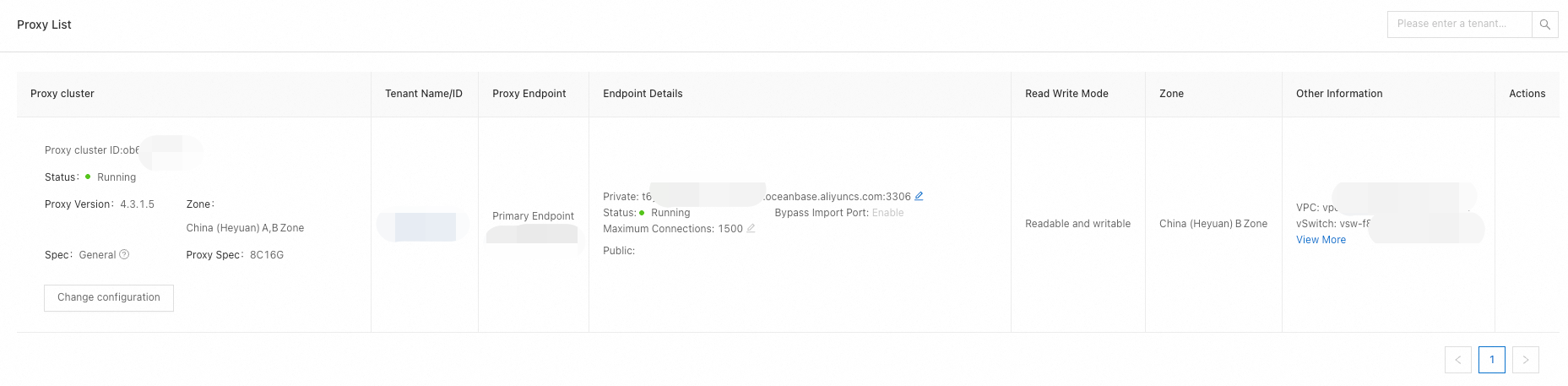Click the Read Write Mode column header
The height and width of the screenshot is (386, 1568).
[1066, 94]
